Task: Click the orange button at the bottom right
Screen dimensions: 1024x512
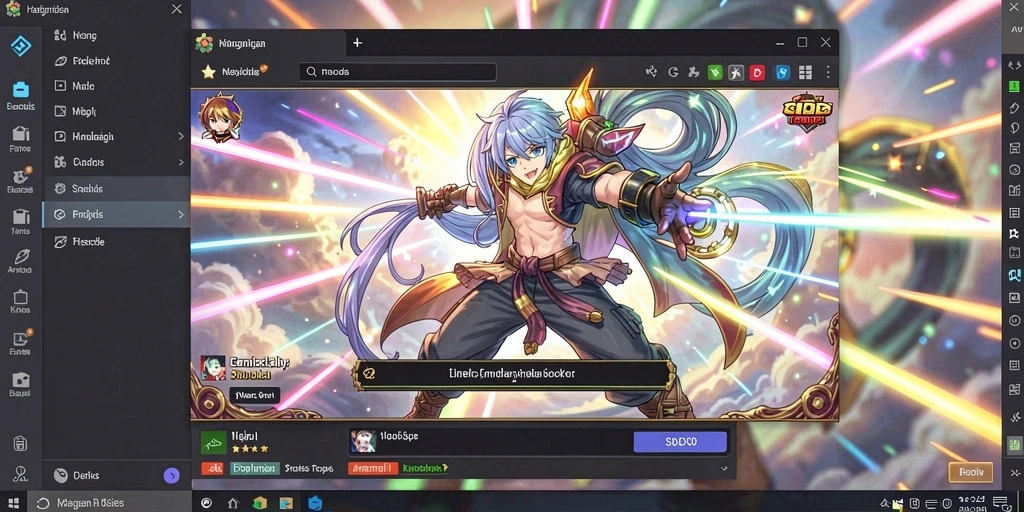Action: tap(970, 472)
